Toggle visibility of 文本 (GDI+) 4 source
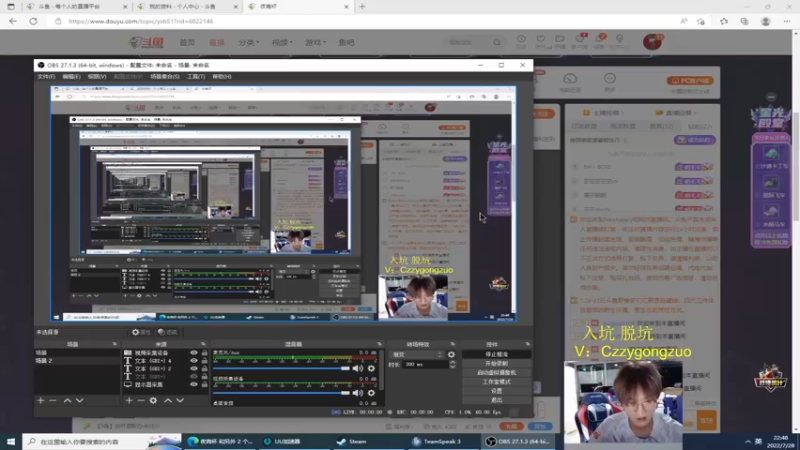Viewport: 800px width, 450px height. (x=193, y=361)
